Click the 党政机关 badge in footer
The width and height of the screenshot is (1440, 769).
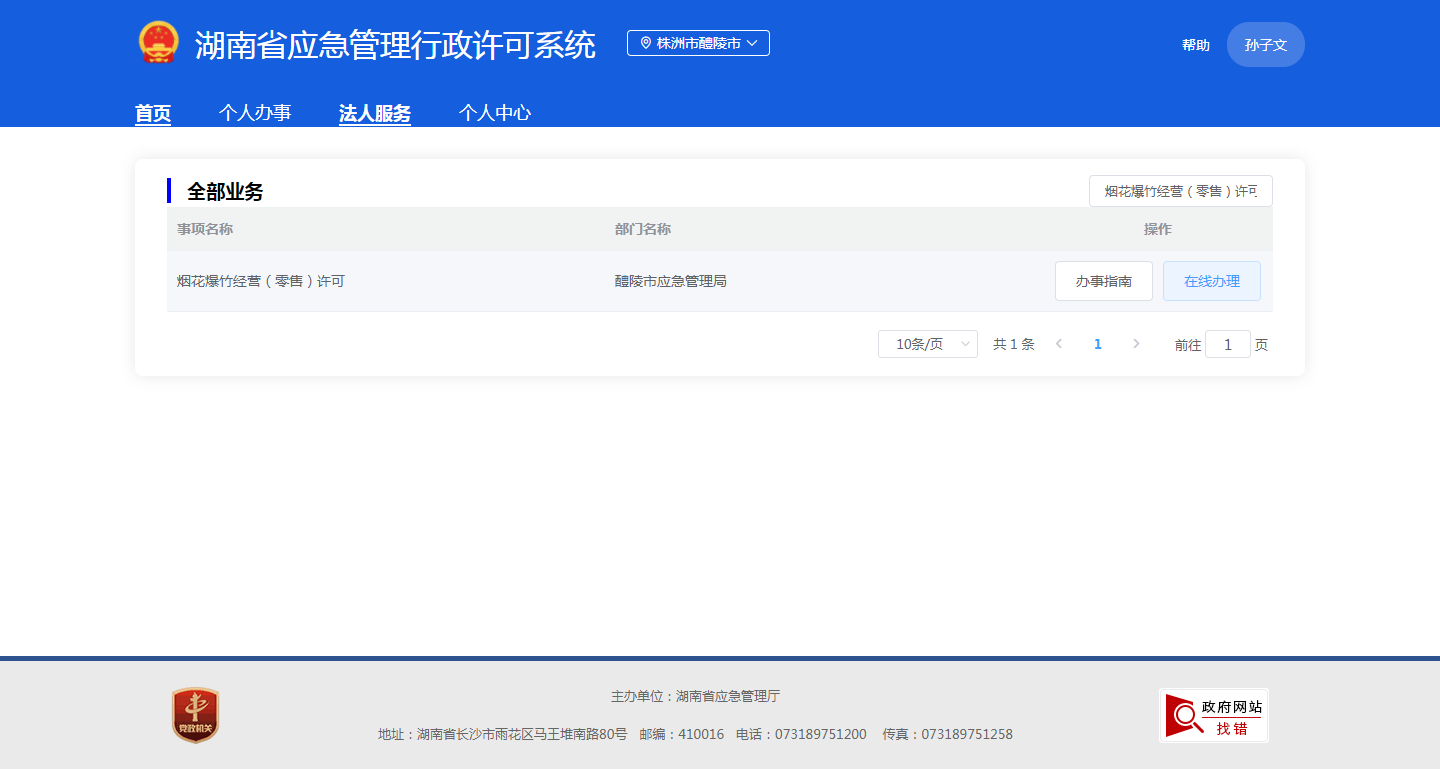click(x=195, y=715)
